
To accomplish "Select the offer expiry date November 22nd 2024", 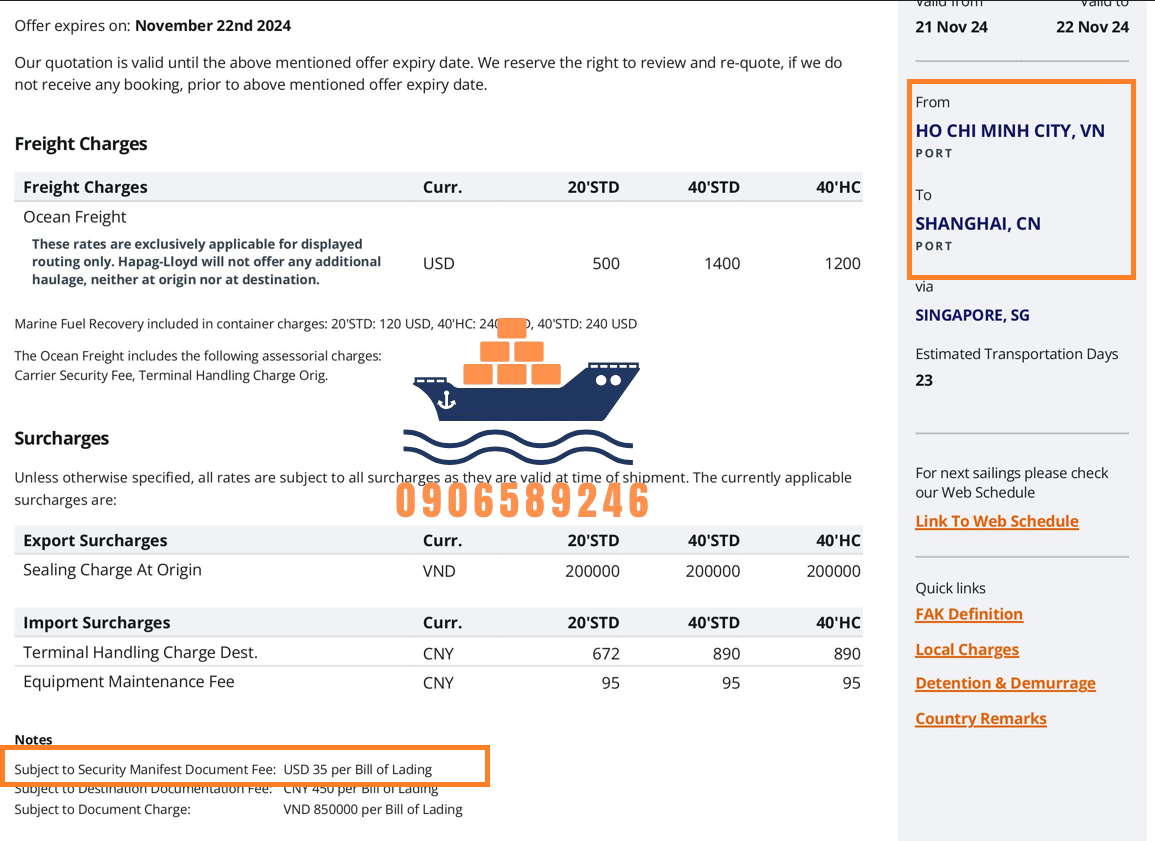I will click(x=213, y=26).
